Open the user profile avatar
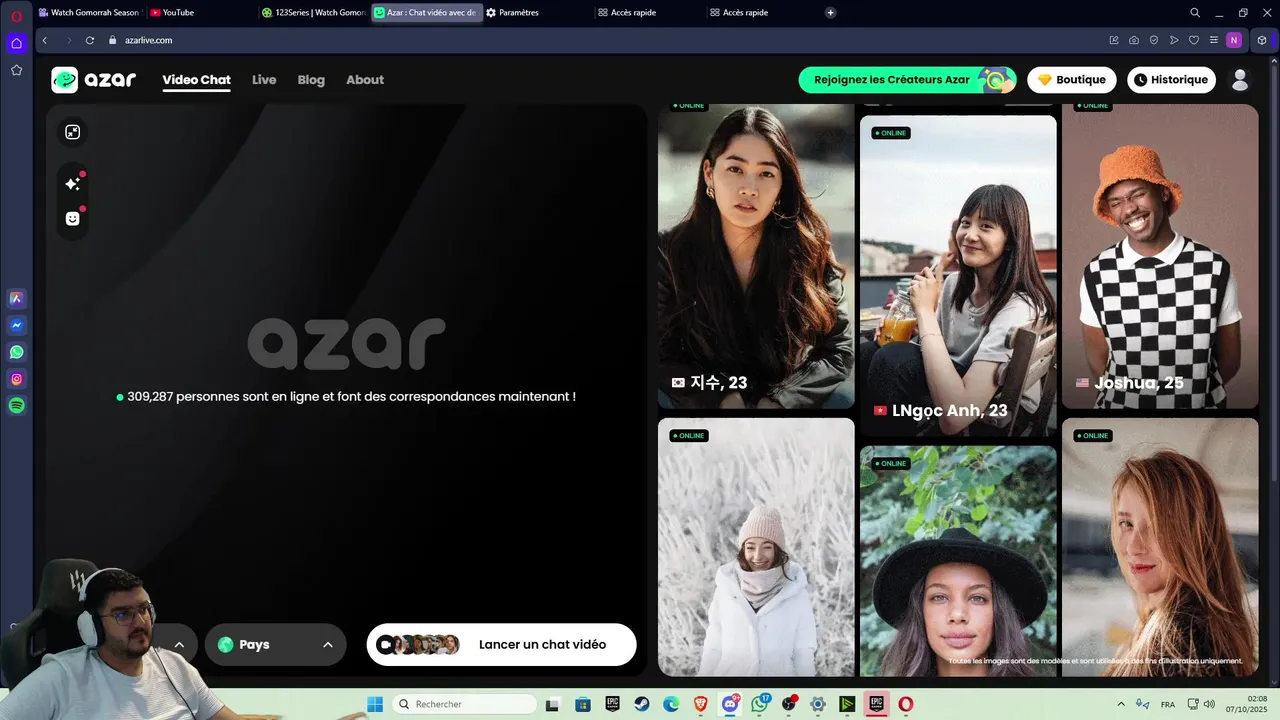This screenshot has width=1280, height=720. pyautogui.click(x=1240, y=80)
